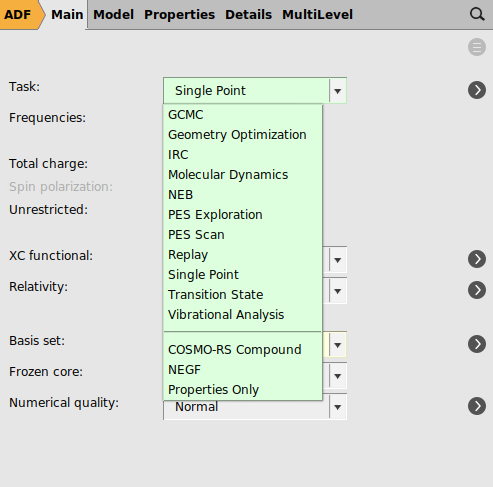Open Task details arrow button
Viewport: 493px width, 487px height.
pos(477,90)
